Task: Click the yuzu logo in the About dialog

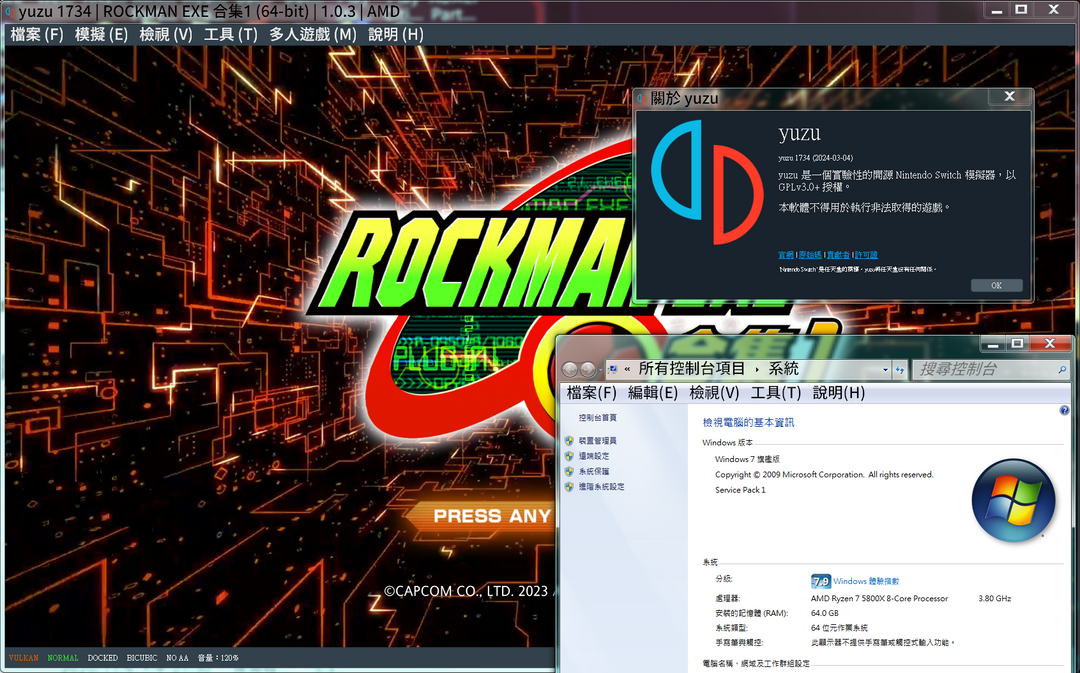Action: click(x=707, y=183)
